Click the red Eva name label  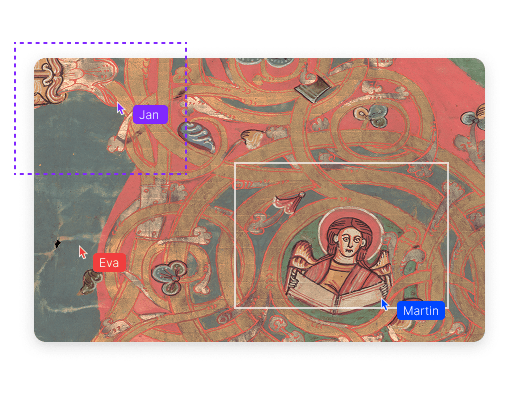pos(109,263)
